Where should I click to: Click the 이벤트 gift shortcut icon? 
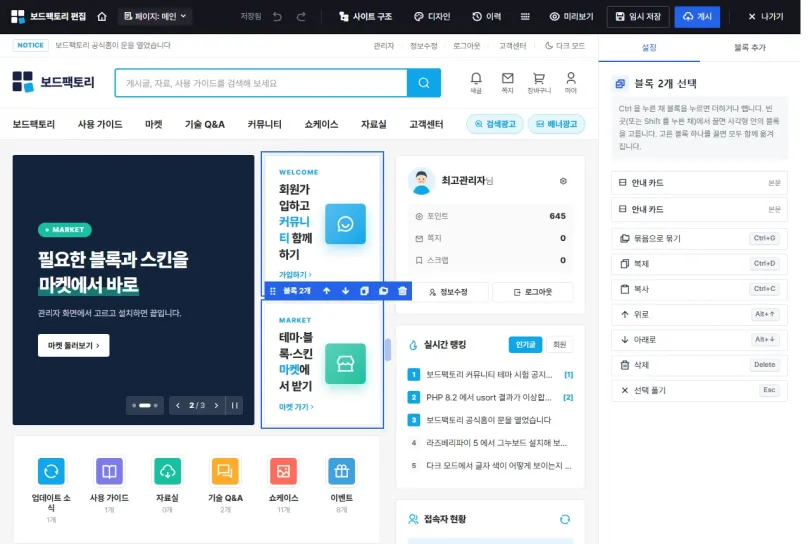341,471
